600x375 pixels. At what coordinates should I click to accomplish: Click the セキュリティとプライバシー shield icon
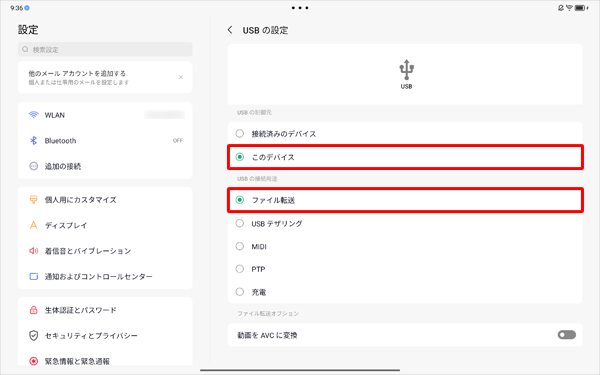click(x=34, y=335)
